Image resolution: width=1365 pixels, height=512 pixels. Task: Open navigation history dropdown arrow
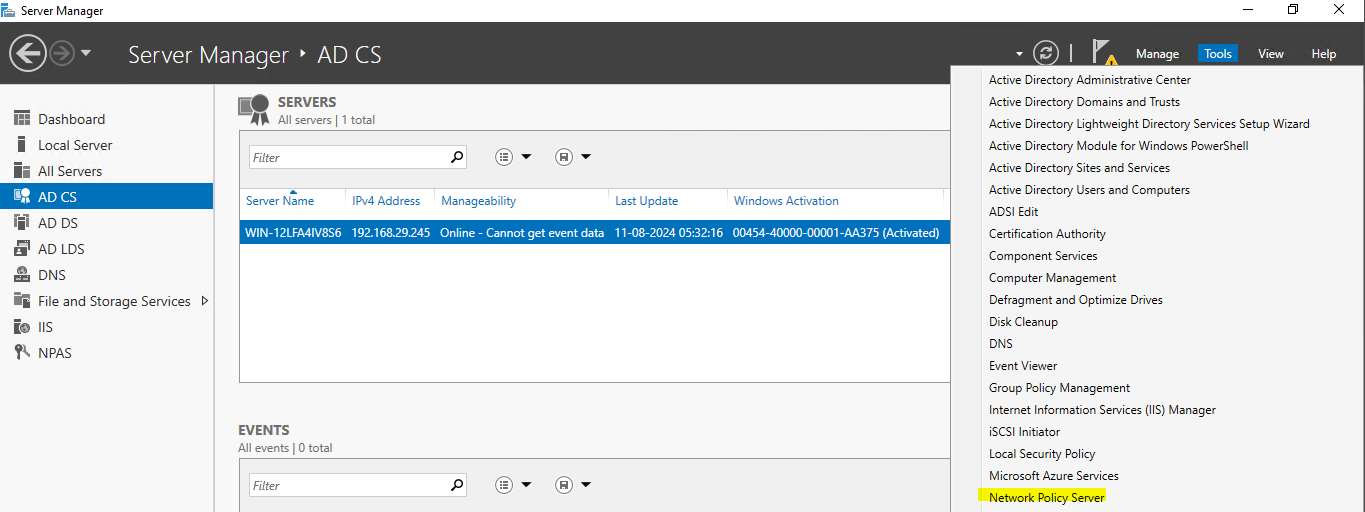pyautogui.click(x=86, y=53)
